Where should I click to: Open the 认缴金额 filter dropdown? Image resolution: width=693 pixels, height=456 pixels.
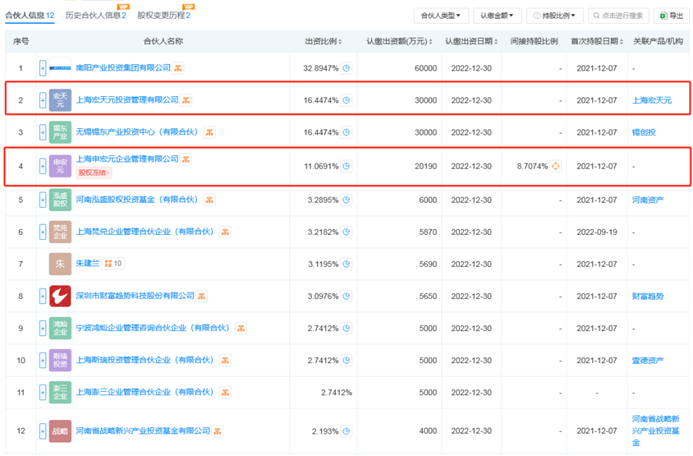point(497,15)
